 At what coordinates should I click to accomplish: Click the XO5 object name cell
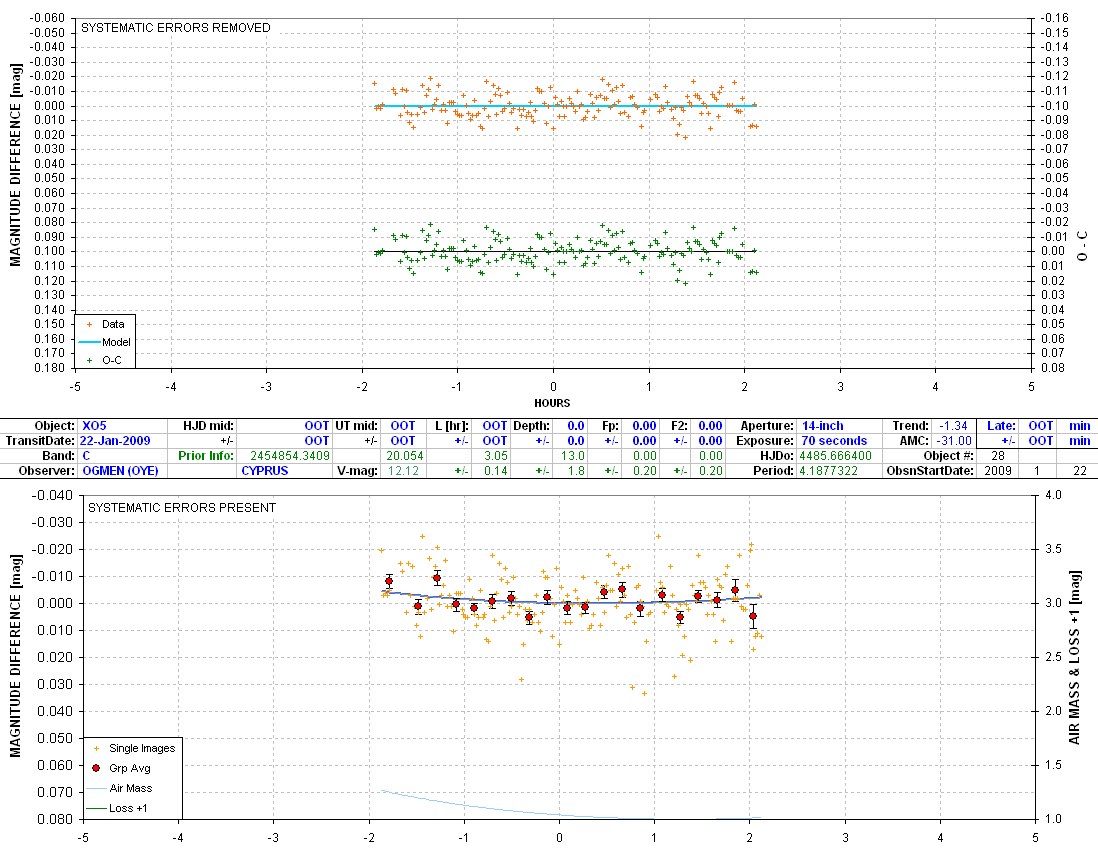pyautogui.click(x=95, y=426)
